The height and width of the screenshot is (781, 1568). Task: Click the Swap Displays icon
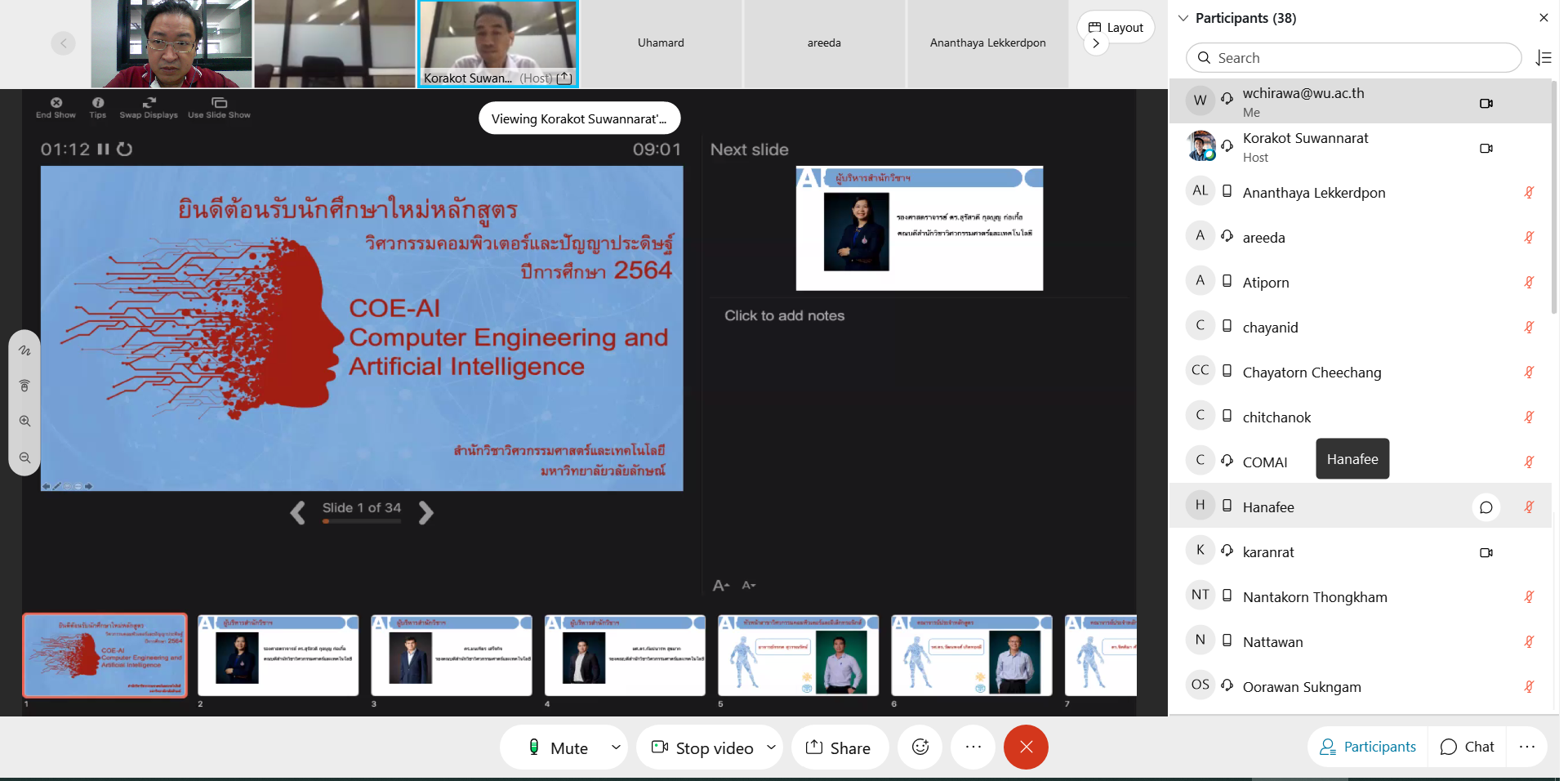pyautogui.click(x=149, y=104)
